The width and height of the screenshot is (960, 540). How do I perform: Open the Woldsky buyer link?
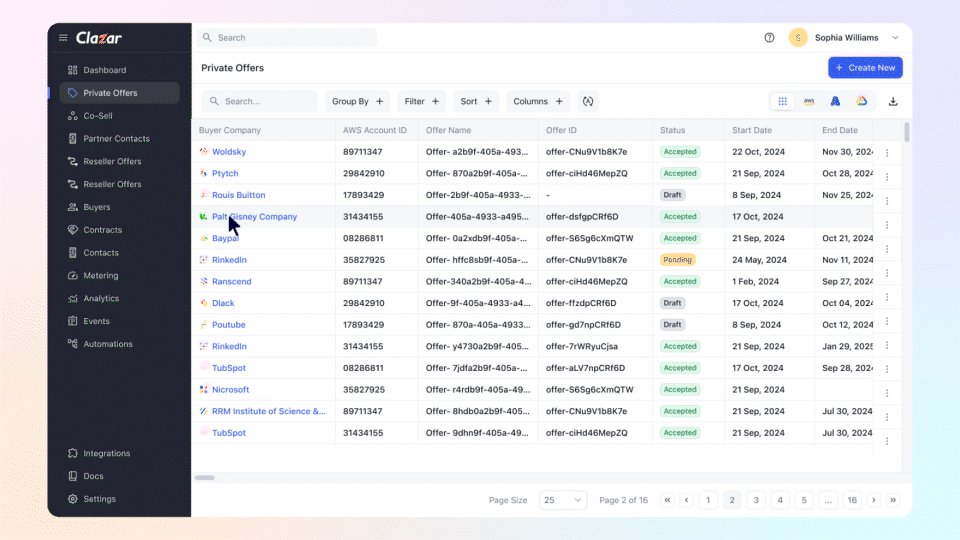229,152
